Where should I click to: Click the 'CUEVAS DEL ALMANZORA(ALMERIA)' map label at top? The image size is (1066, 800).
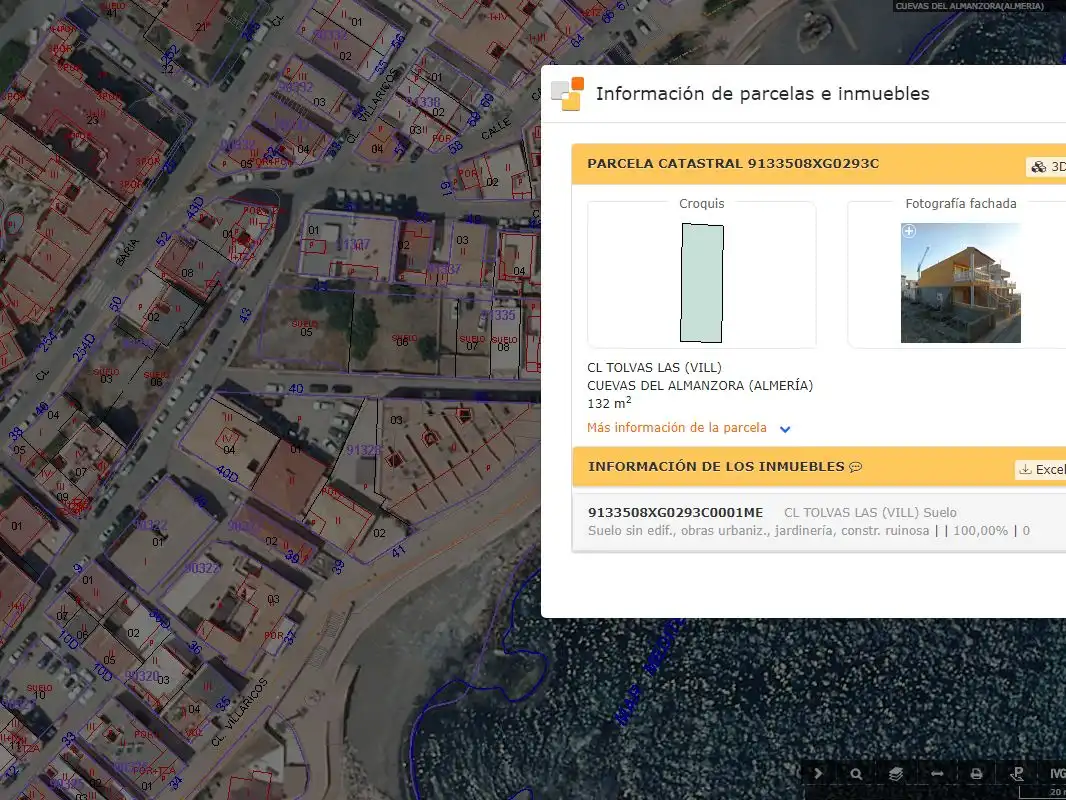pyautogui.click(x=969, y=6)
